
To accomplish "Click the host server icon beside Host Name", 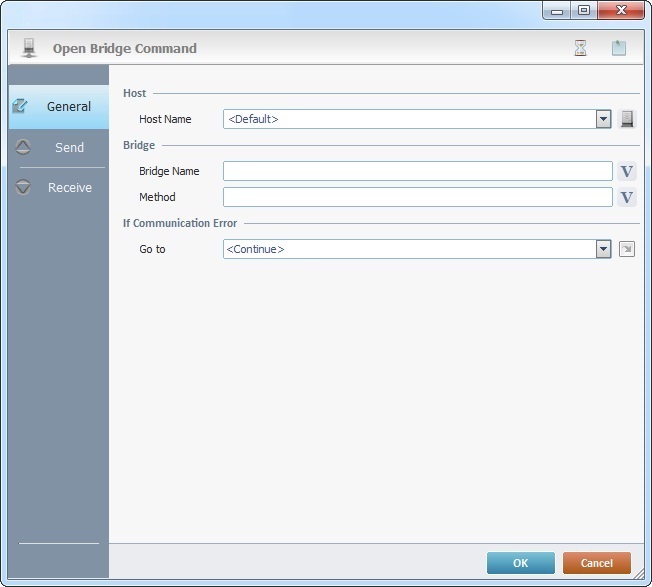I will point(627,119).
